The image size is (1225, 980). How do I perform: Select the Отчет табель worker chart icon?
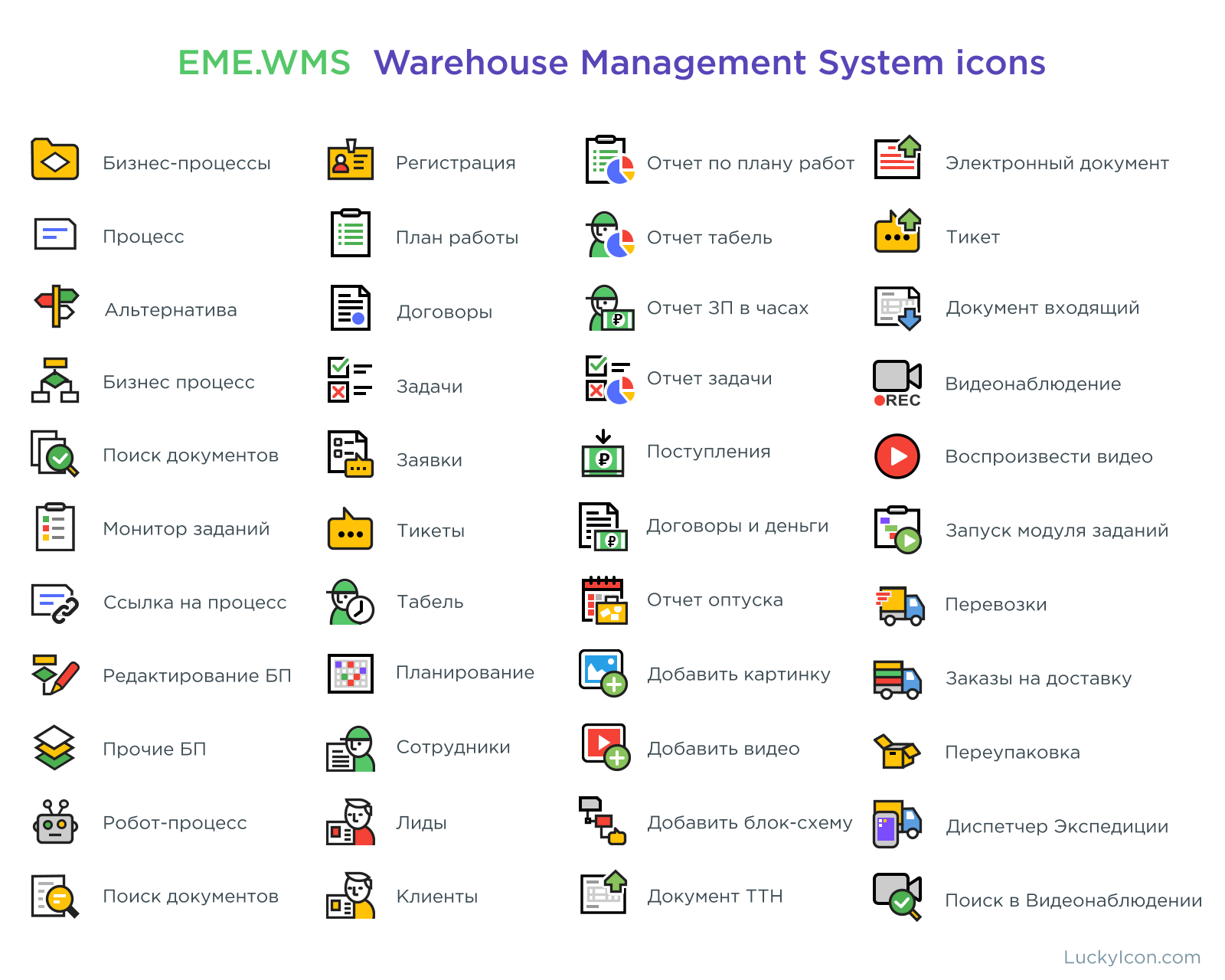(x=610, y=234)
